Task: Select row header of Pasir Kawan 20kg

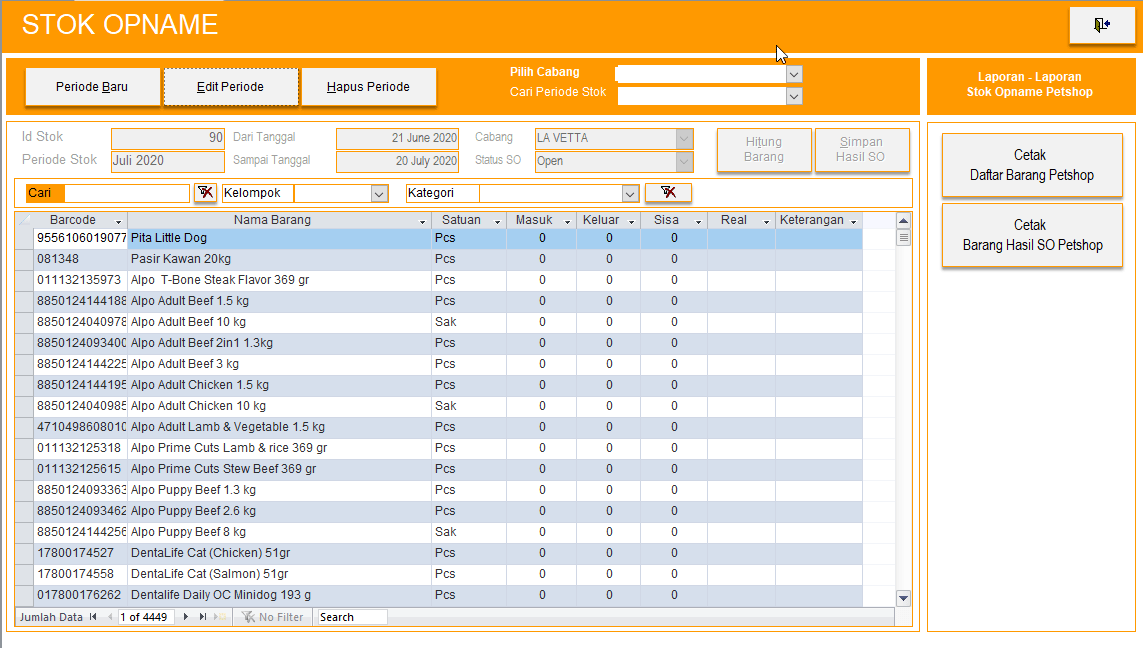Action: click(25, 259)
